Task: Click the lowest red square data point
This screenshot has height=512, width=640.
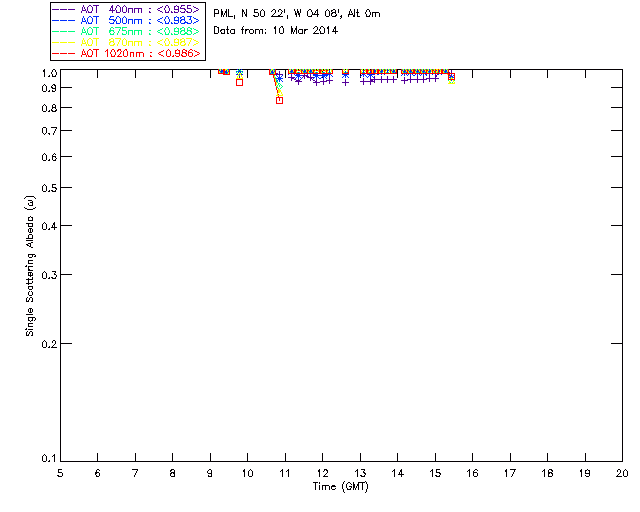Action: 280,100
